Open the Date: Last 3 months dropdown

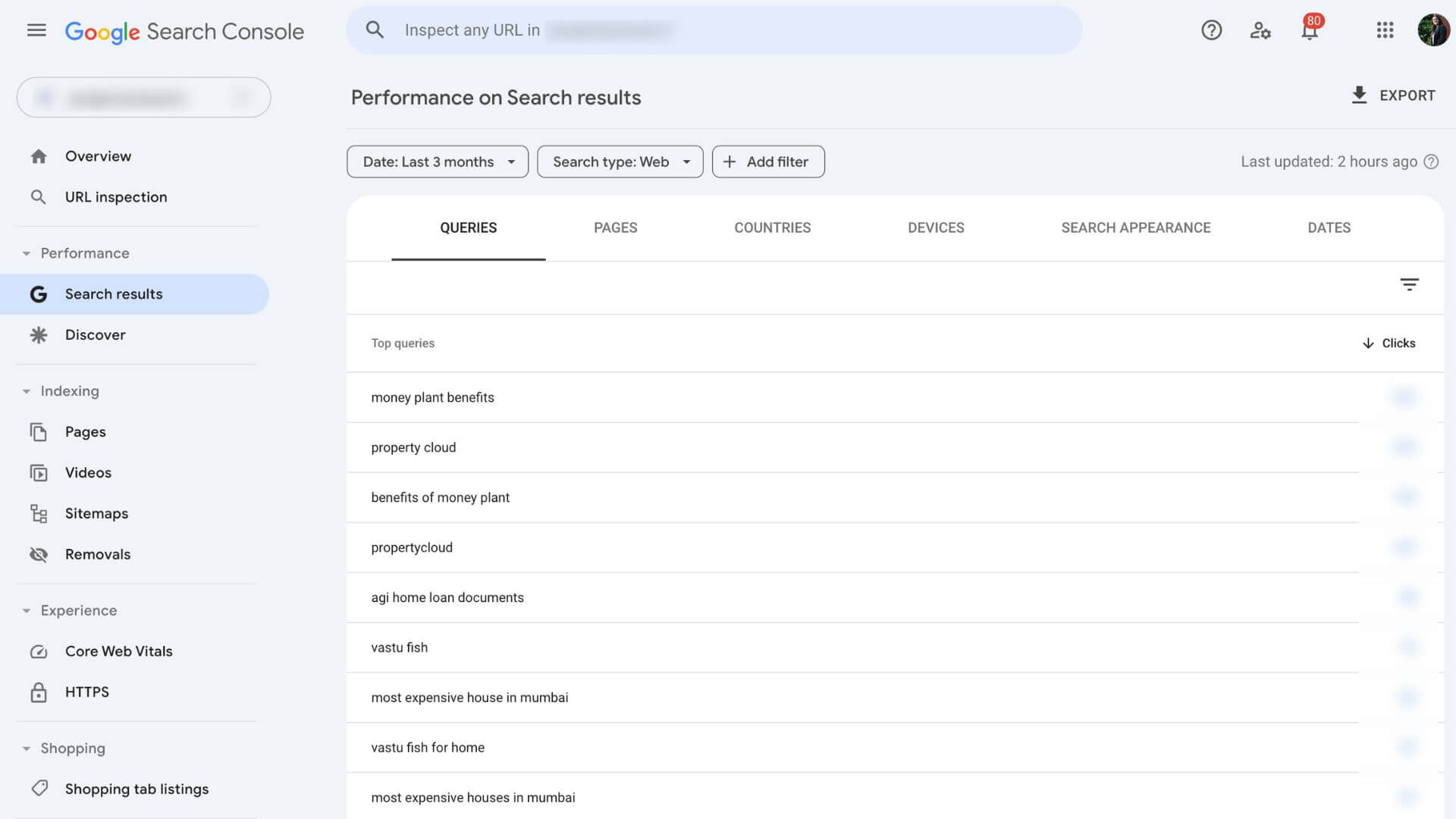coord(438,162)
